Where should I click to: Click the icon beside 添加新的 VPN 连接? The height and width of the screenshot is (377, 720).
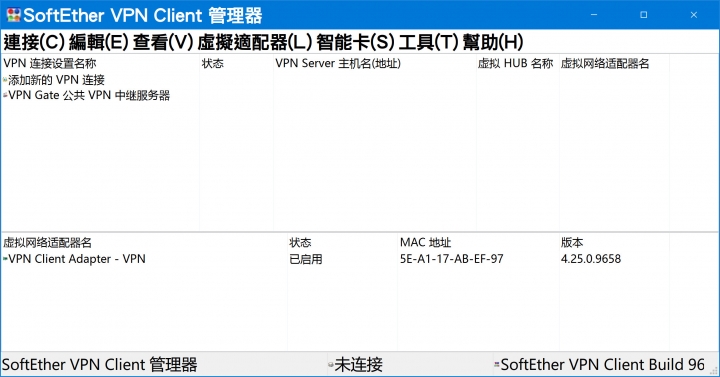(x=5, y=80)
